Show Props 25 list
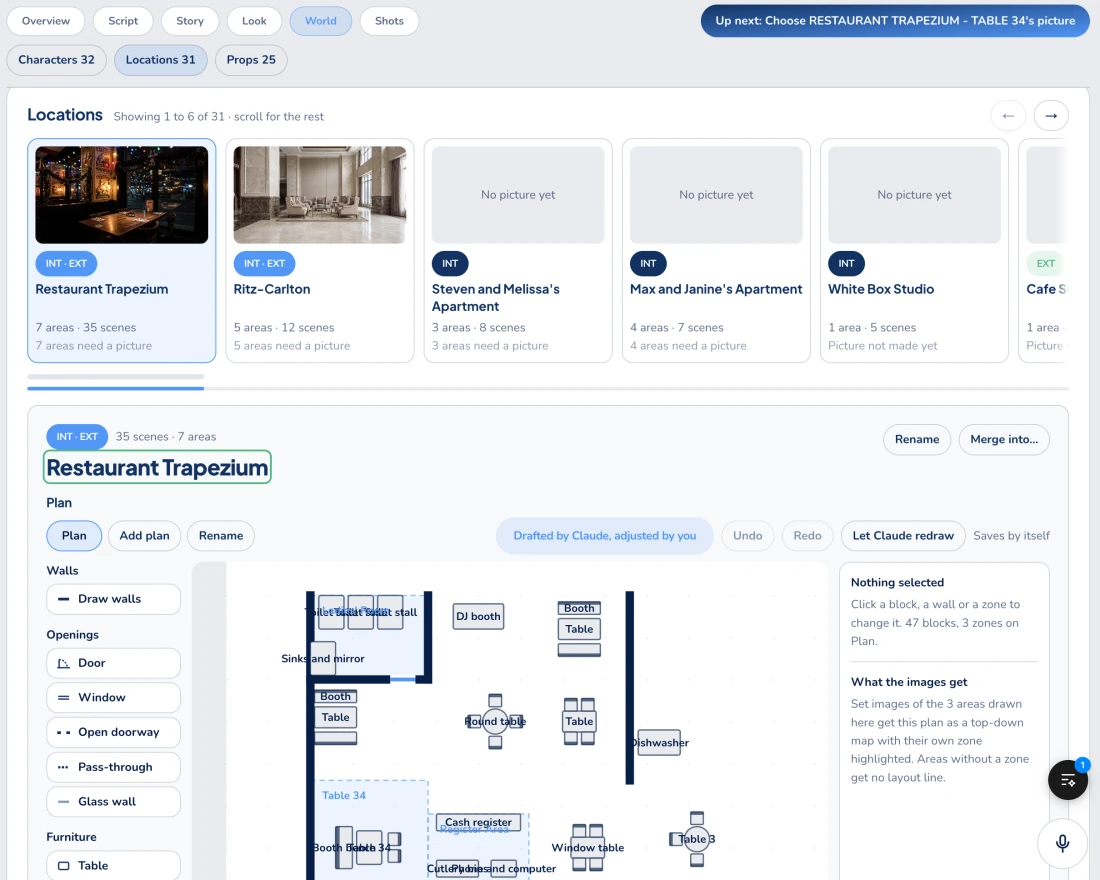Image resolution: width=1100 pixels, height=880 pixels. (251, 60)
